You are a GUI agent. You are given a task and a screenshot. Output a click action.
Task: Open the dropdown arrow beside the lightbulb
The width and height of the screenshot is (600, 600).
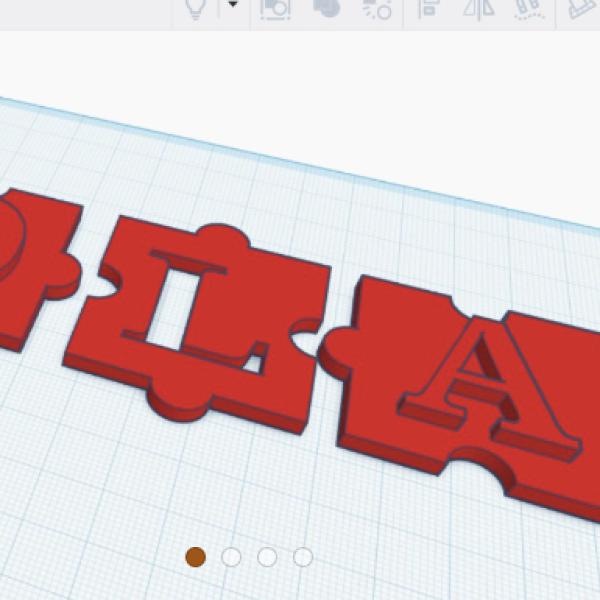coord(233,5)
